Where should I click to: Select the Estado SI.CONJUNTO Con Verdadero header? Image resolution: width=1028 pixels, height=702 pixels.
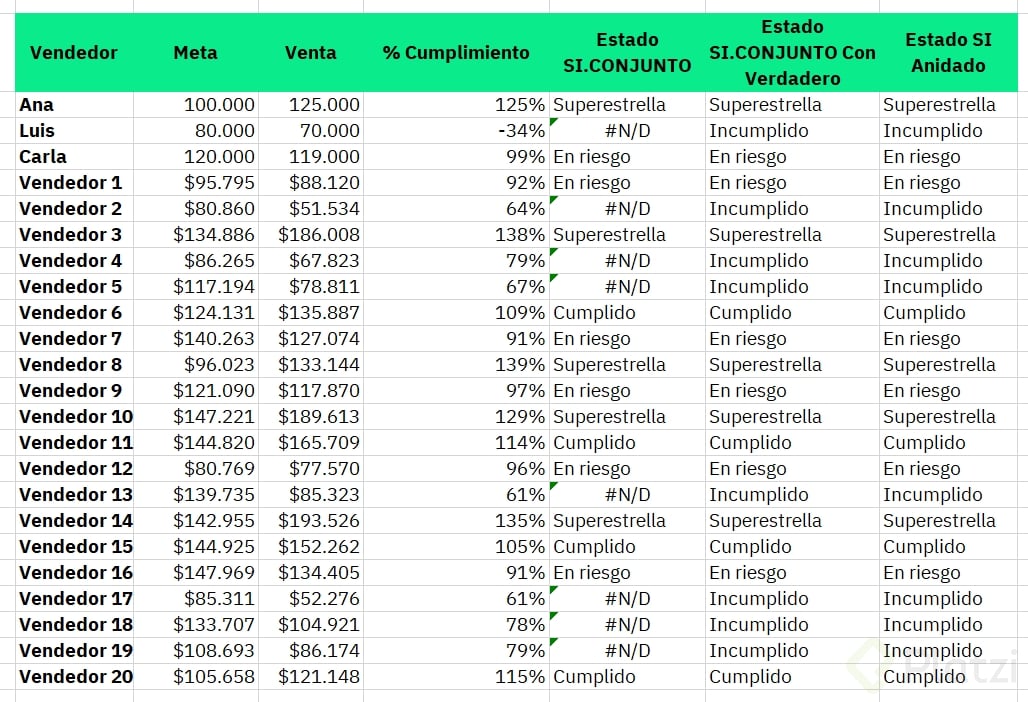coord(792,52)
